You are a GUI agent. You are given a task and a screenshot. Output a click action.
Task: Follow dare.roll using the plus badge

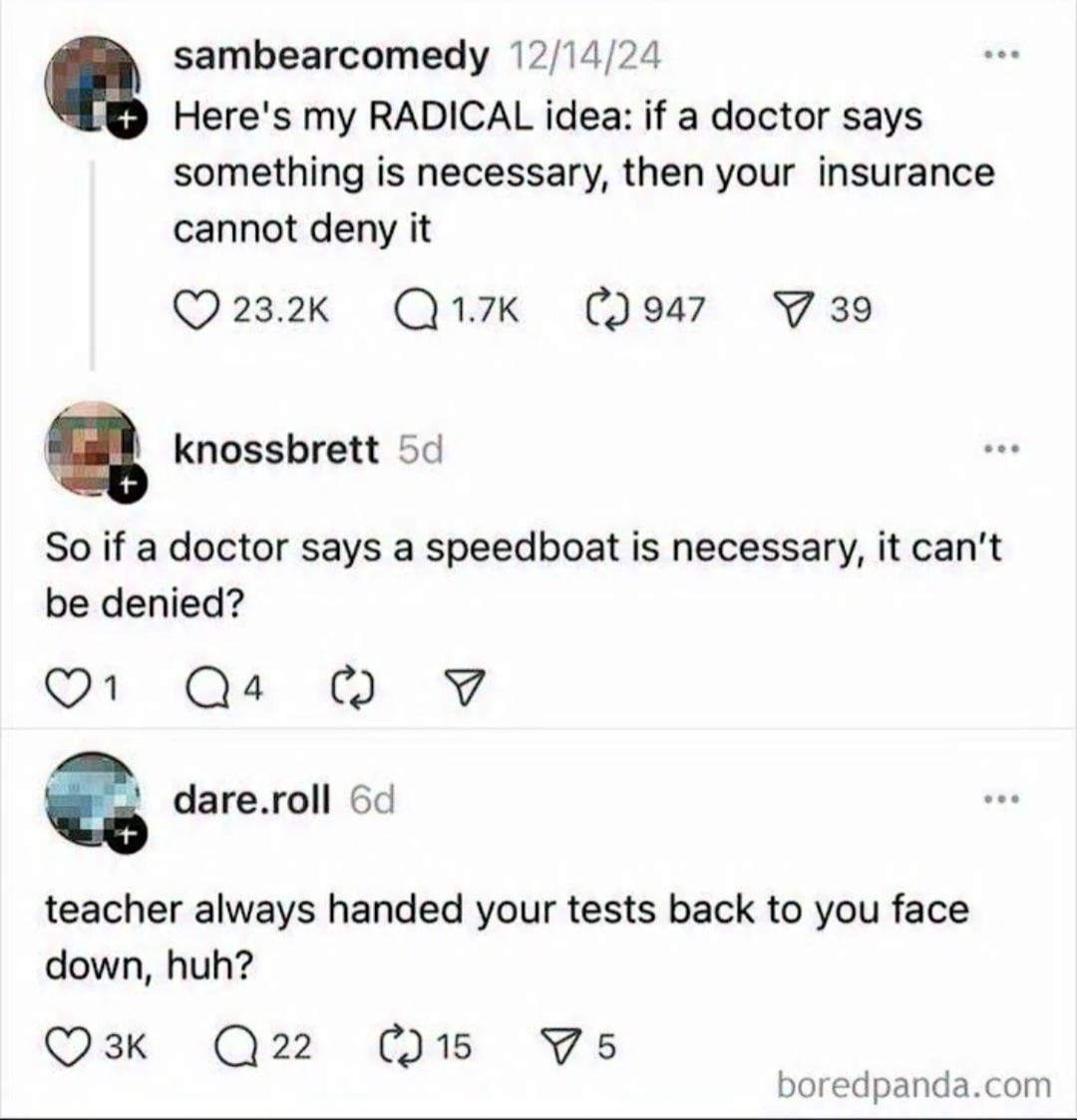click(124, 838)
